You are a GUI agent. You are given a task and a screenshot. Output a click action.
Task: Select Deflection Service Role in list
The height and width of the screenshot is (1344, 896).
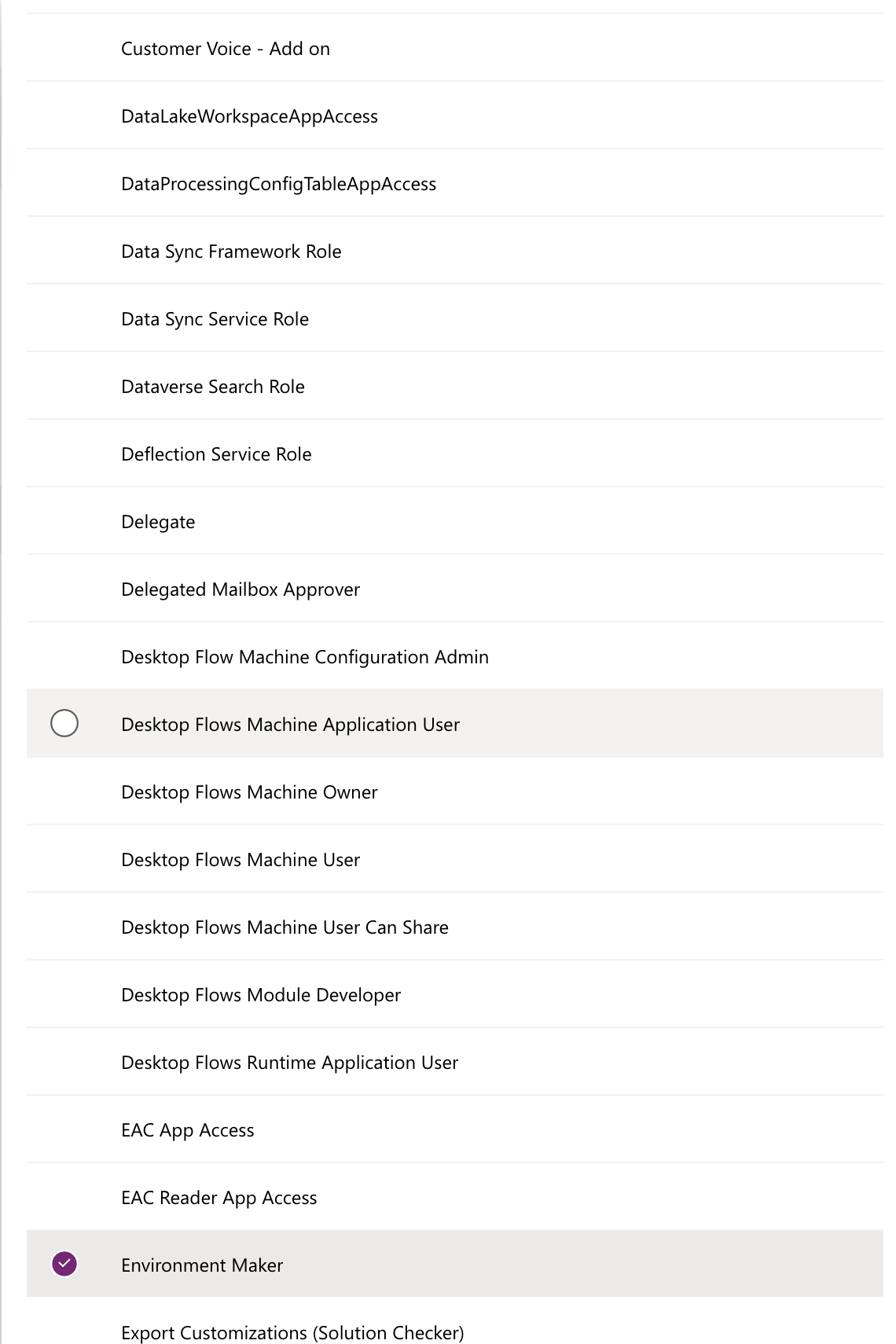[216, 454]
